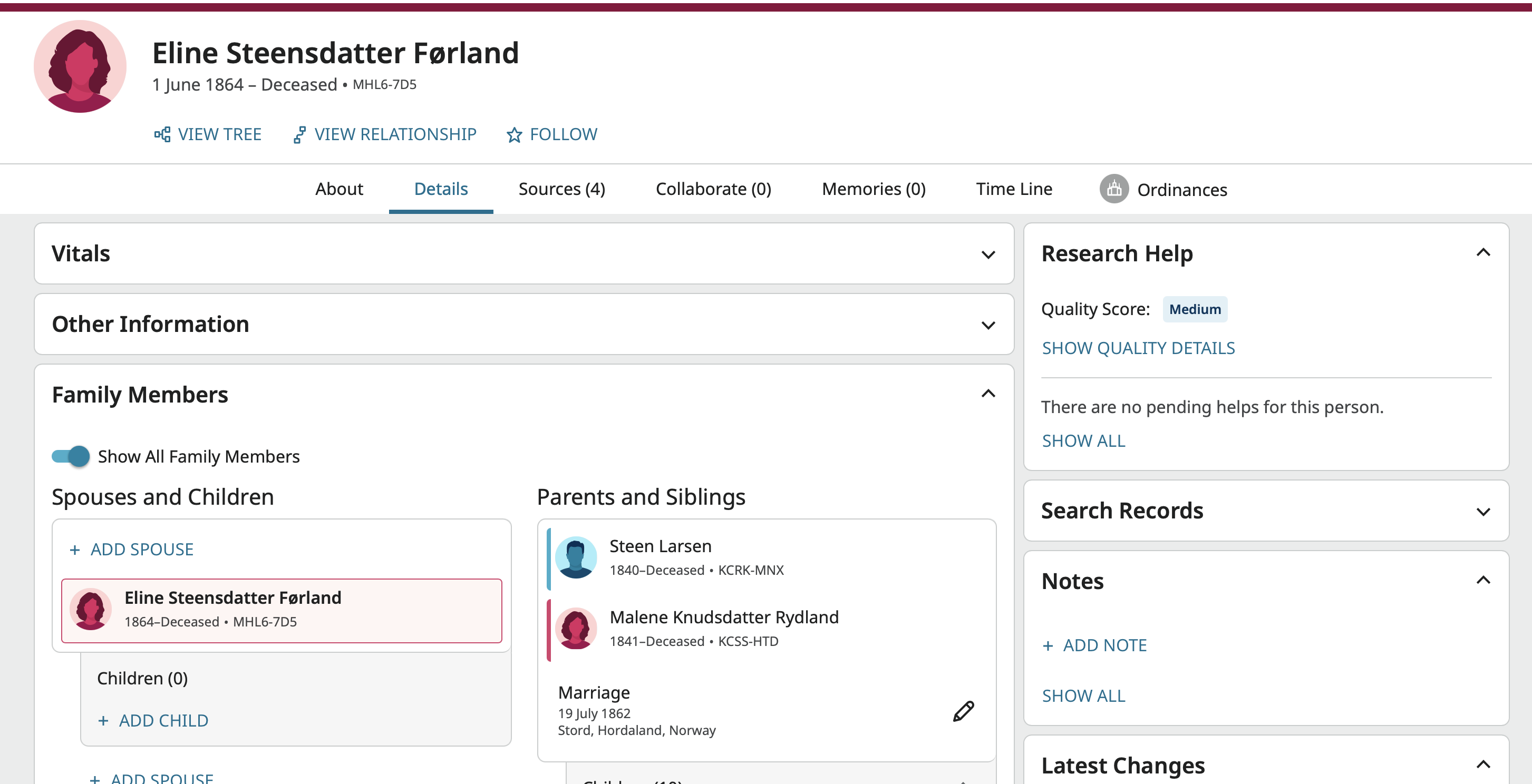This screenshot has width=1532, height=784.
Task: Click Add Note in Notes panel
Action: click(1104, 645)
